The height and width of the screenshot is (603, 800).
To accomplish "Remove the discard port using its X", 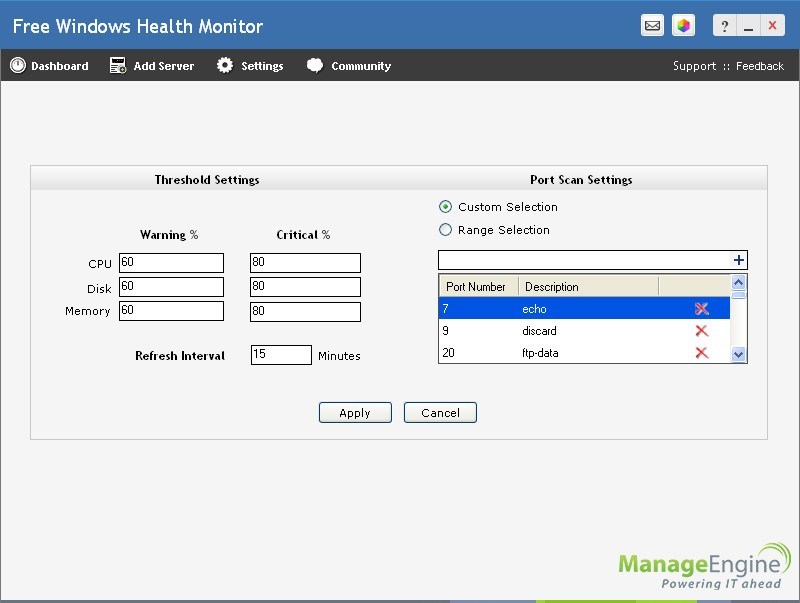I will pos(703,331).
